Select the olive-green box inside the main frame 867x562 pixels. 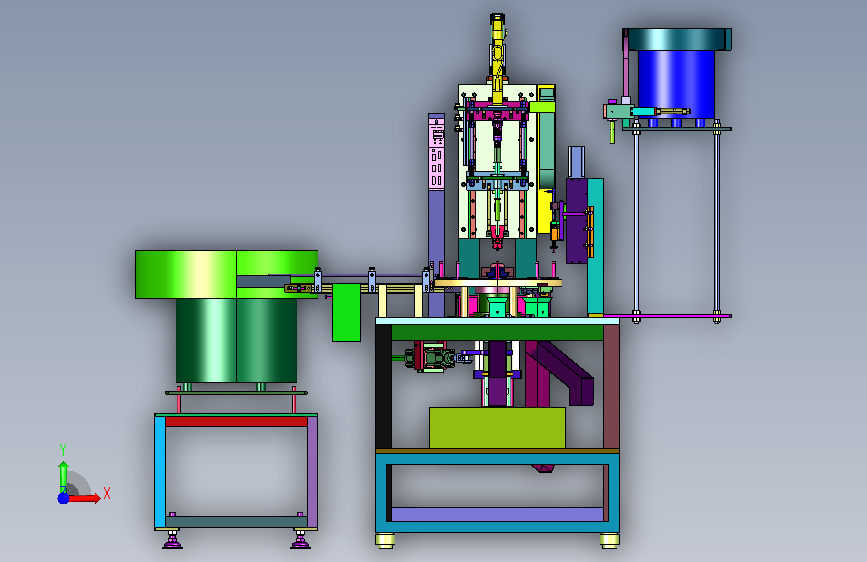(497, 428)
